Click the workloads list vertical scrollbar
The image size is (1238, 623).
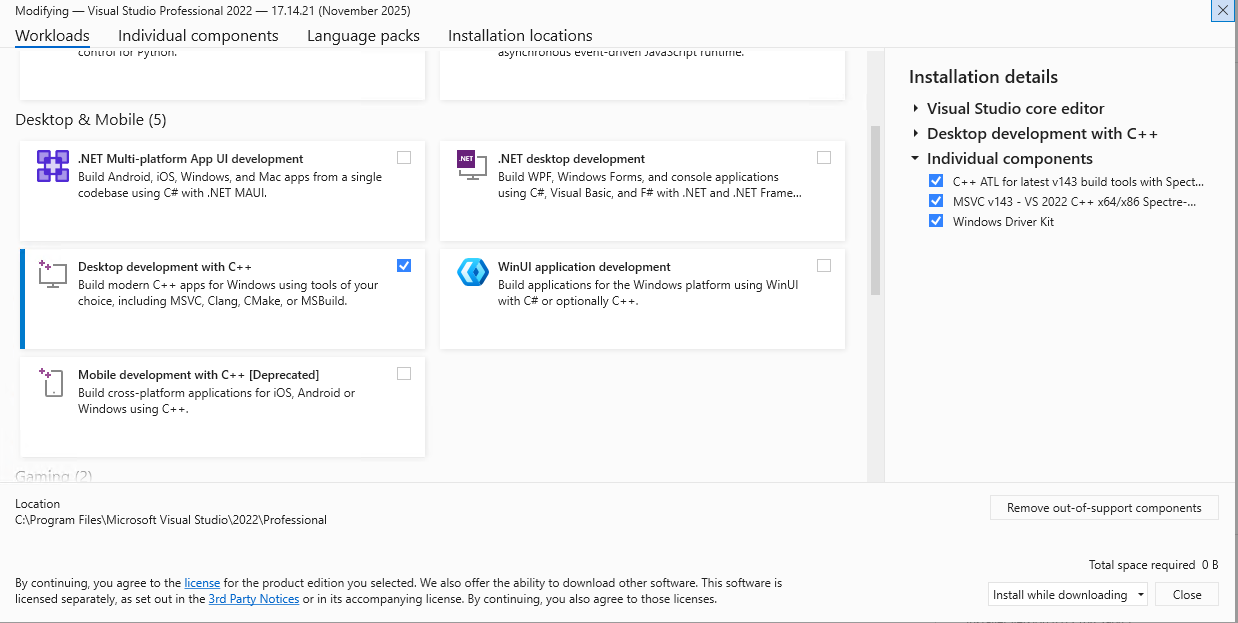(x=875, y=210)
